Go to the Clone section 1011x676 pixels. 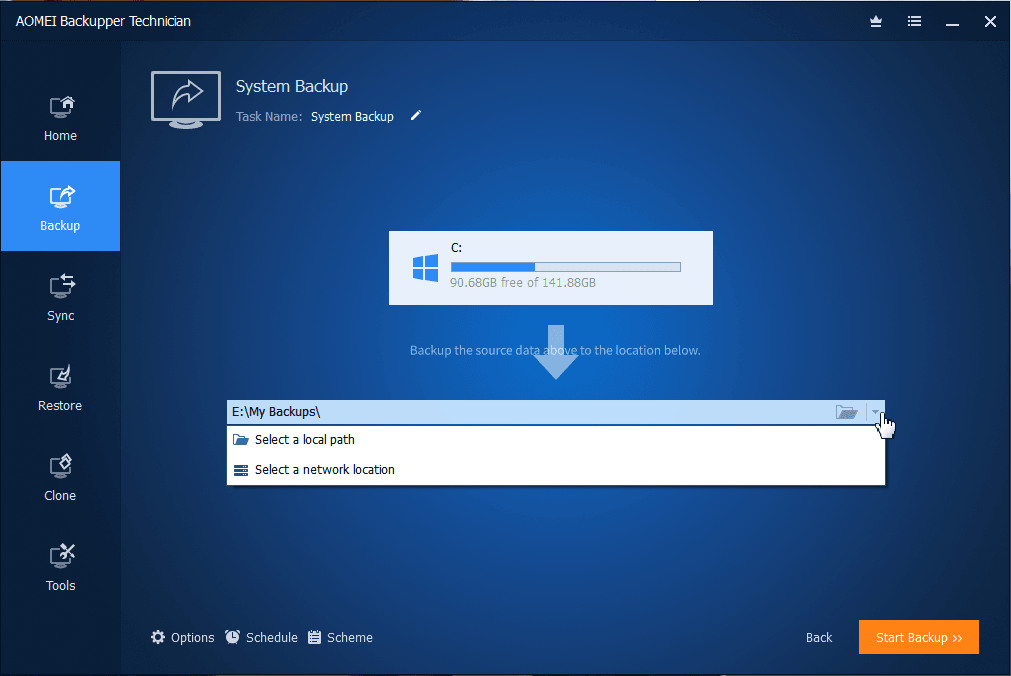(x=61, y=477)
